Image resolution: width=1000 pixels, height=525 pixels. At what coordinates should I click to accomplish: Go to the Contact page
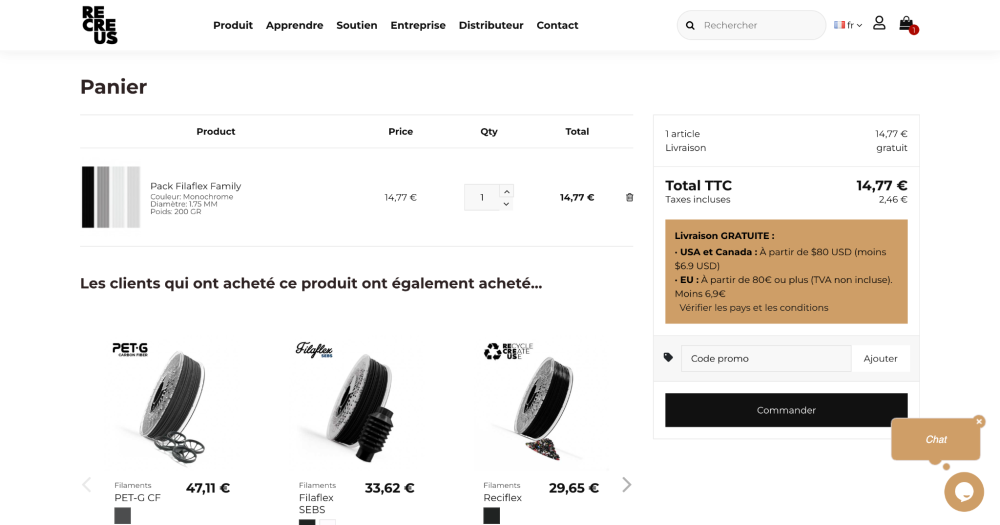pos(557,25)
